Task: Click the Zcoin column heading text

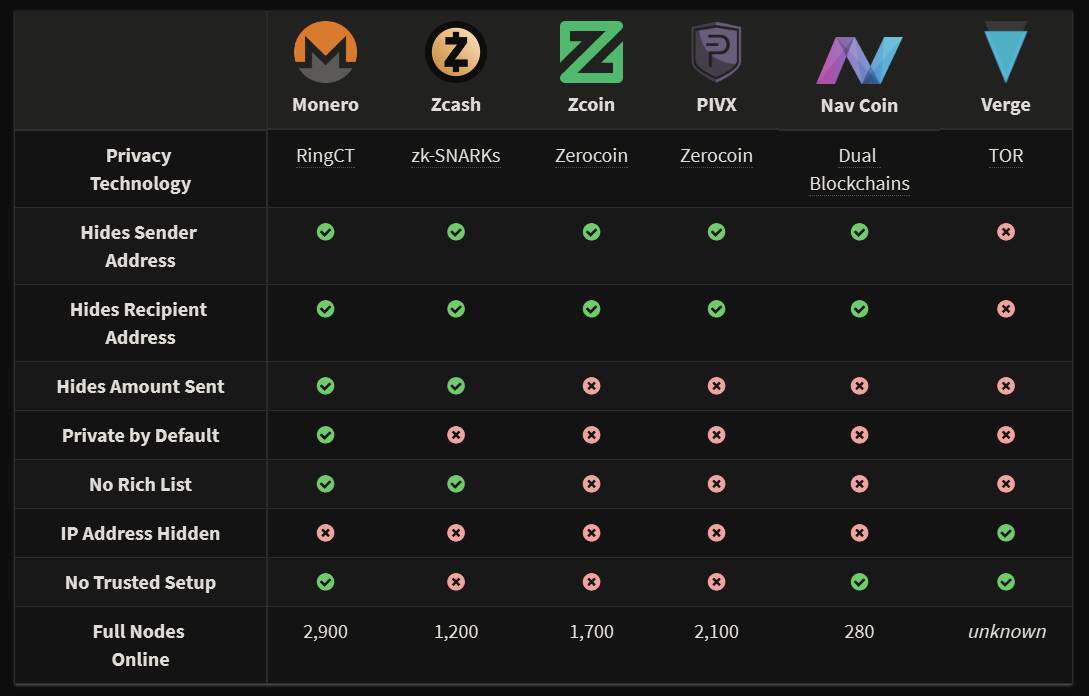Action: tap(591, 105)
